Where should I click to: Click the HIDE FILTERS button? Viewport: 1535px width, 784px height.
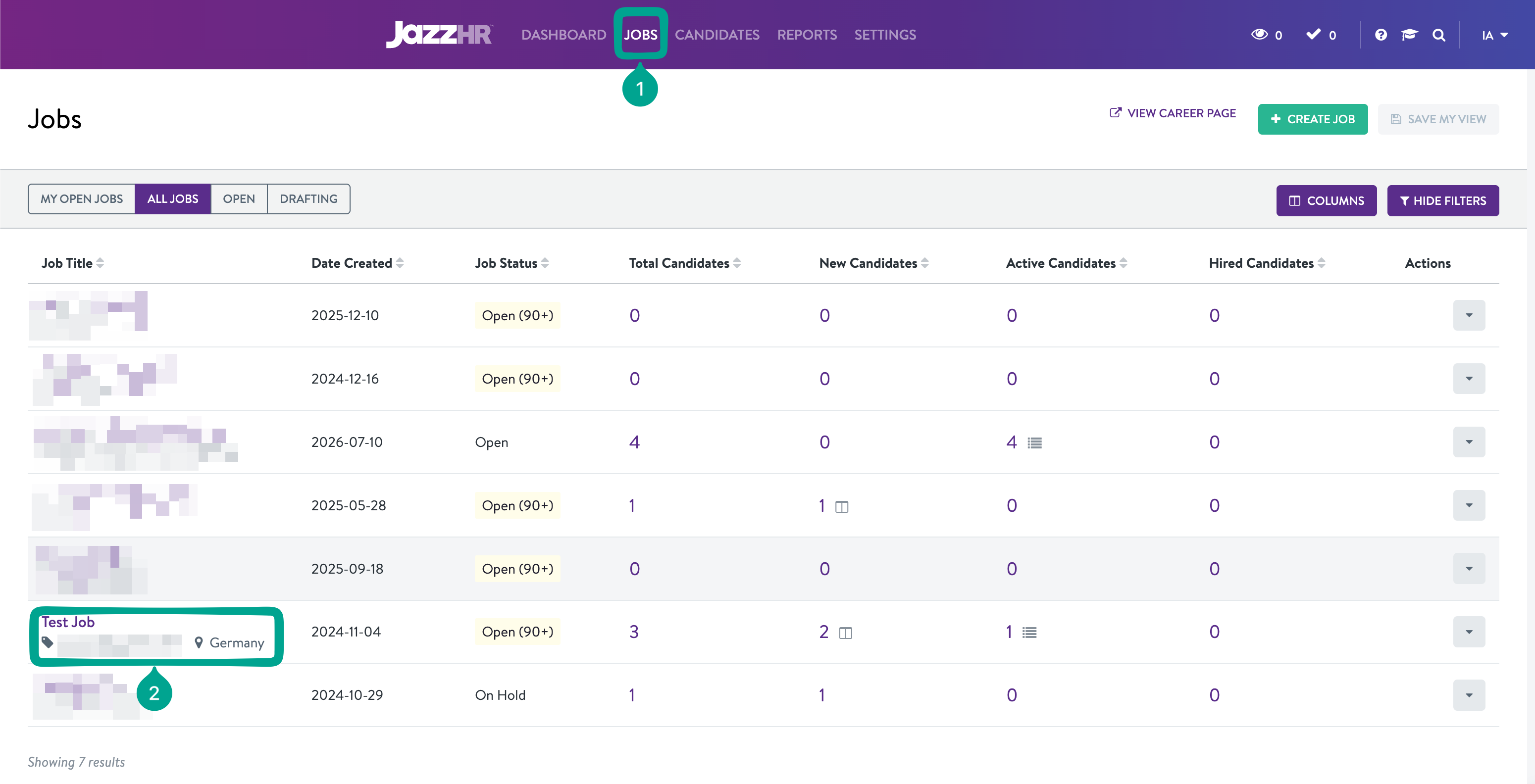tap(1442, 201)
